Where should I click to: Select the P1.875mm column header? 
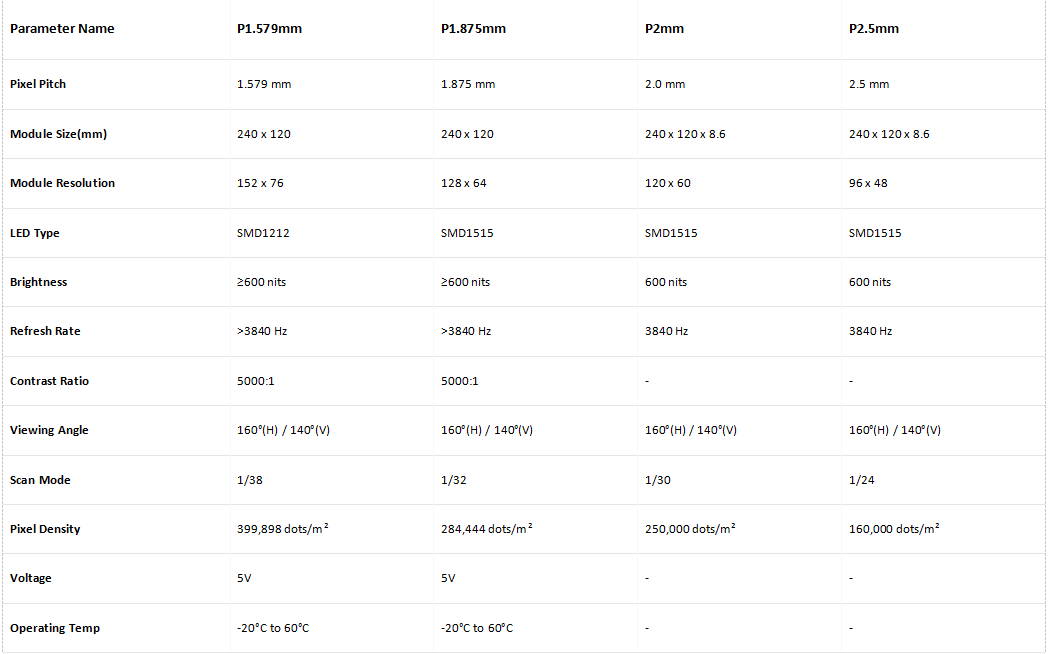click(473, 29)
